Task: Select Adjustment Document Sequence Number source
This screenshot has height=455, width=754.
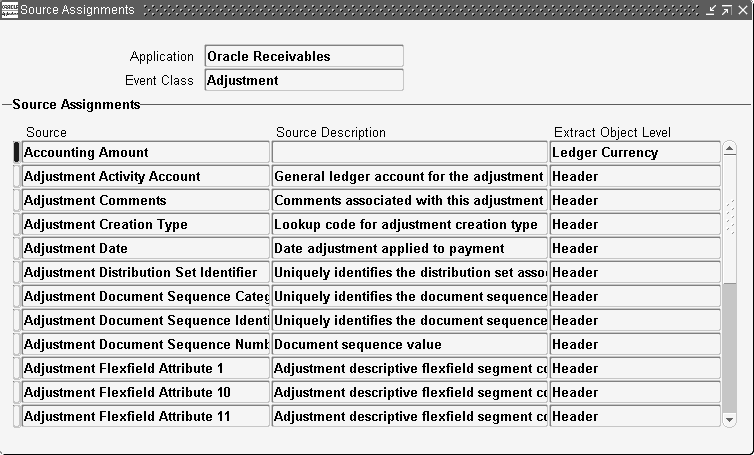Action: (146, 344)
